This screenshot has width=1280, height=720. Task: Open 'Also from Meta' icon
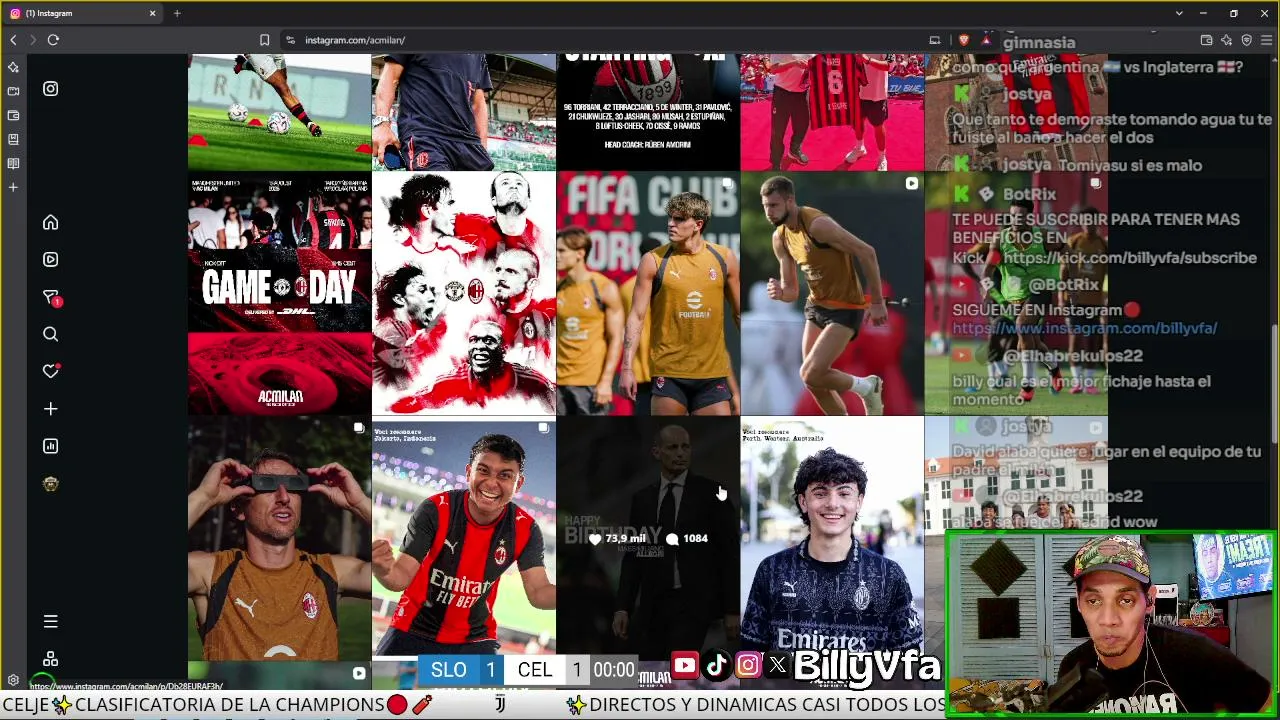[50, 659]
